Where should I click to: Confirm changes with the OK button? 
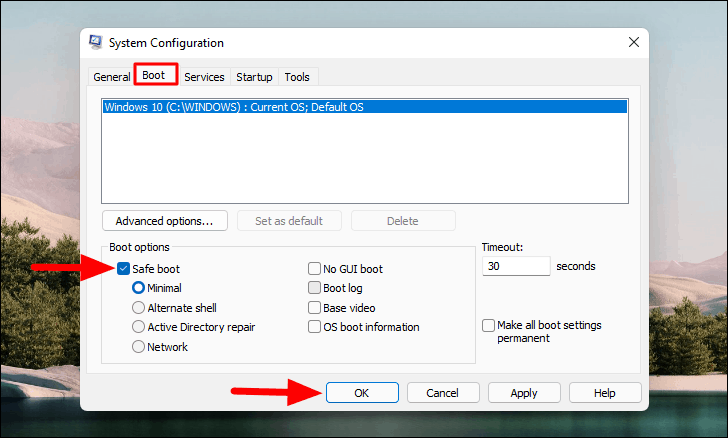point(362,393)
